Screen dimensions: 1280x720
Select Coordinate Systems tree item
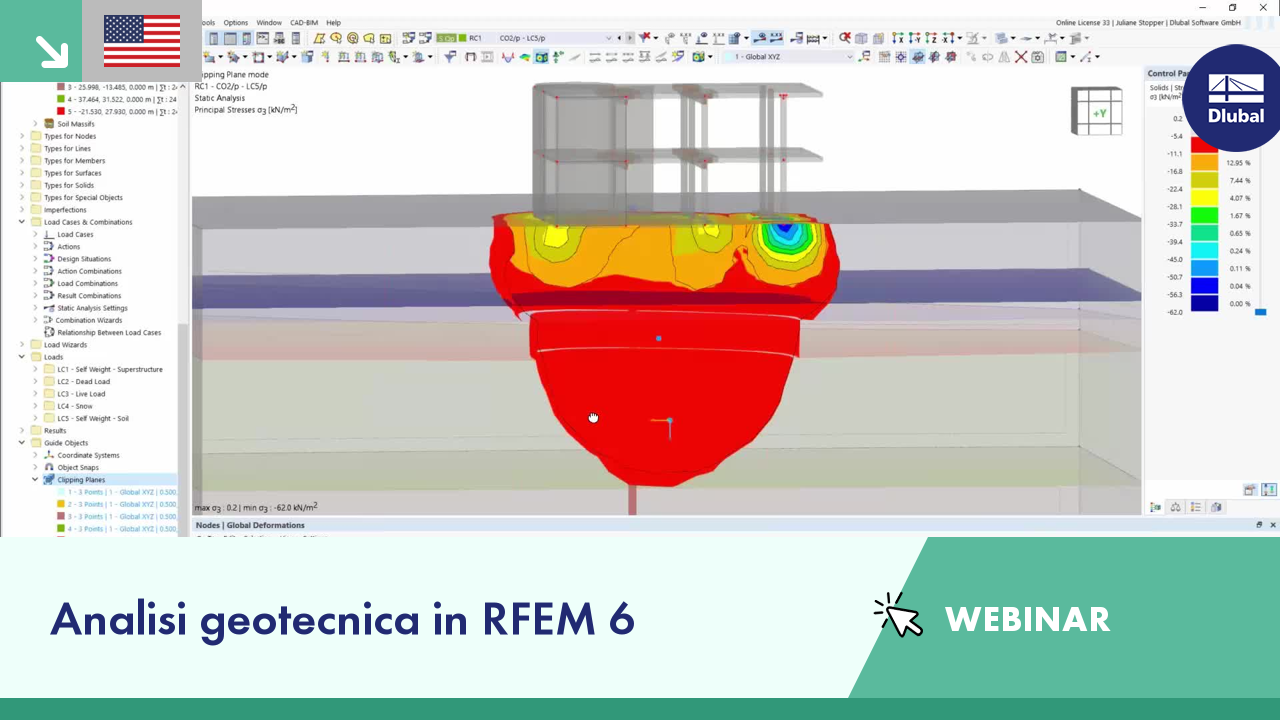click(x=88, y=455)
